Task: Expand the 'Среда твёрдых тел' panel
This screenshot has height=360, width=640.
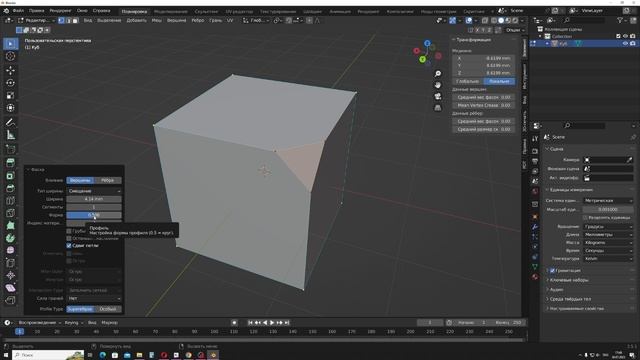Action: [x=570, y=299]
